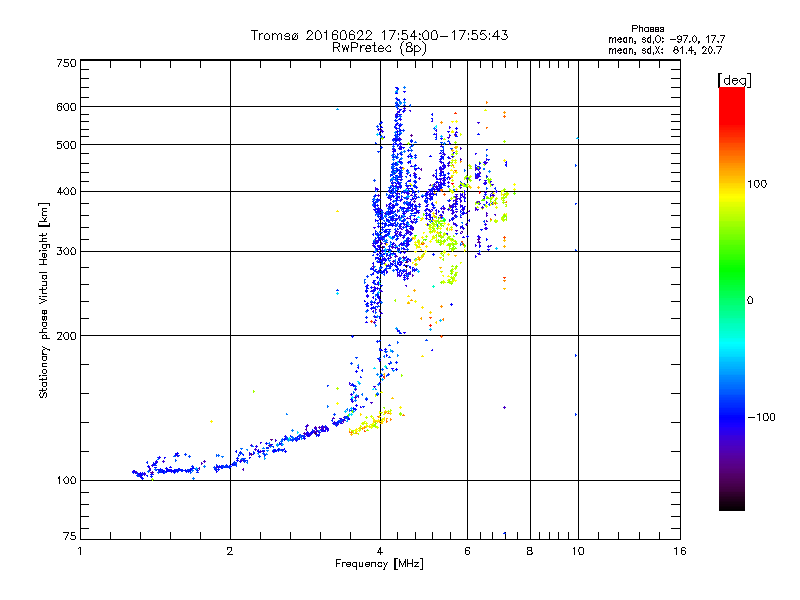This screenshot has width=800, height=600.
Task: Click the phase colorbar scale
Action: [732, 298]
